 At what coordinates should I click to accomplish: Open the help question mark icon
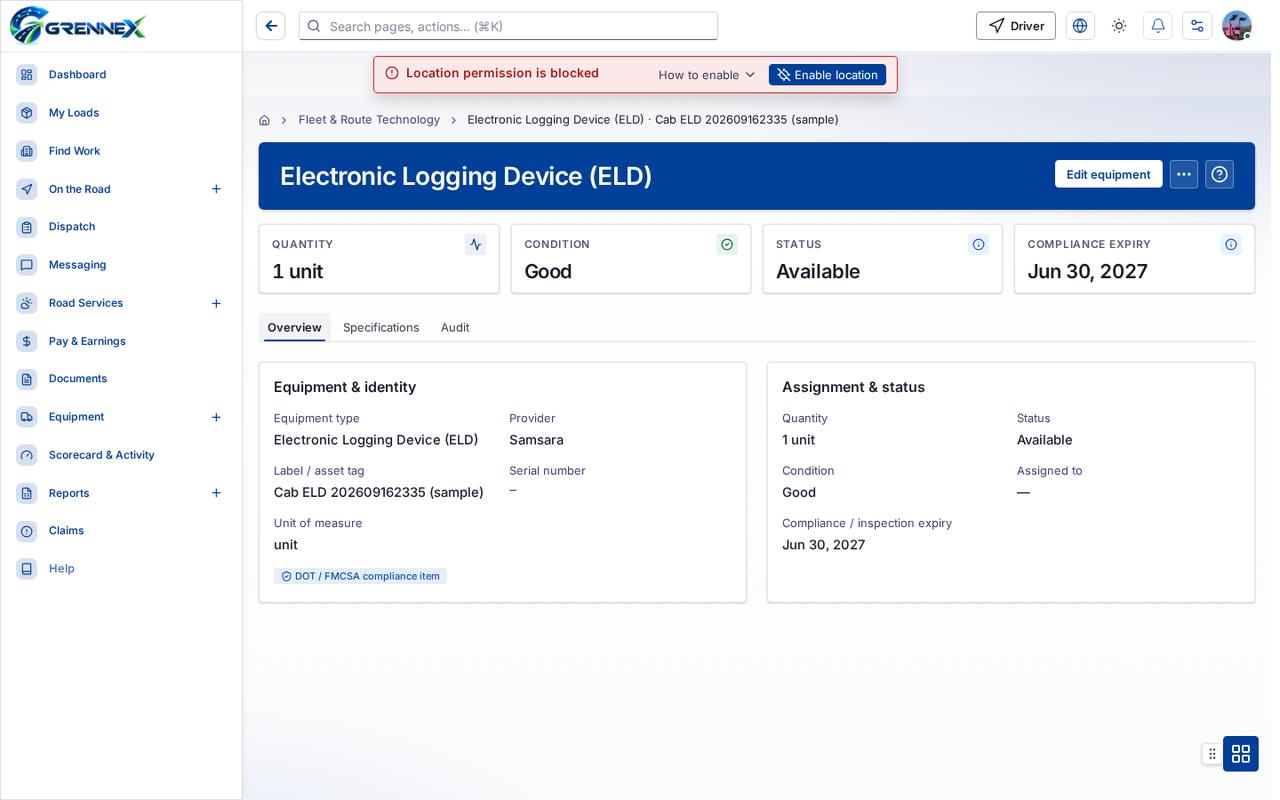[1219, 174]
